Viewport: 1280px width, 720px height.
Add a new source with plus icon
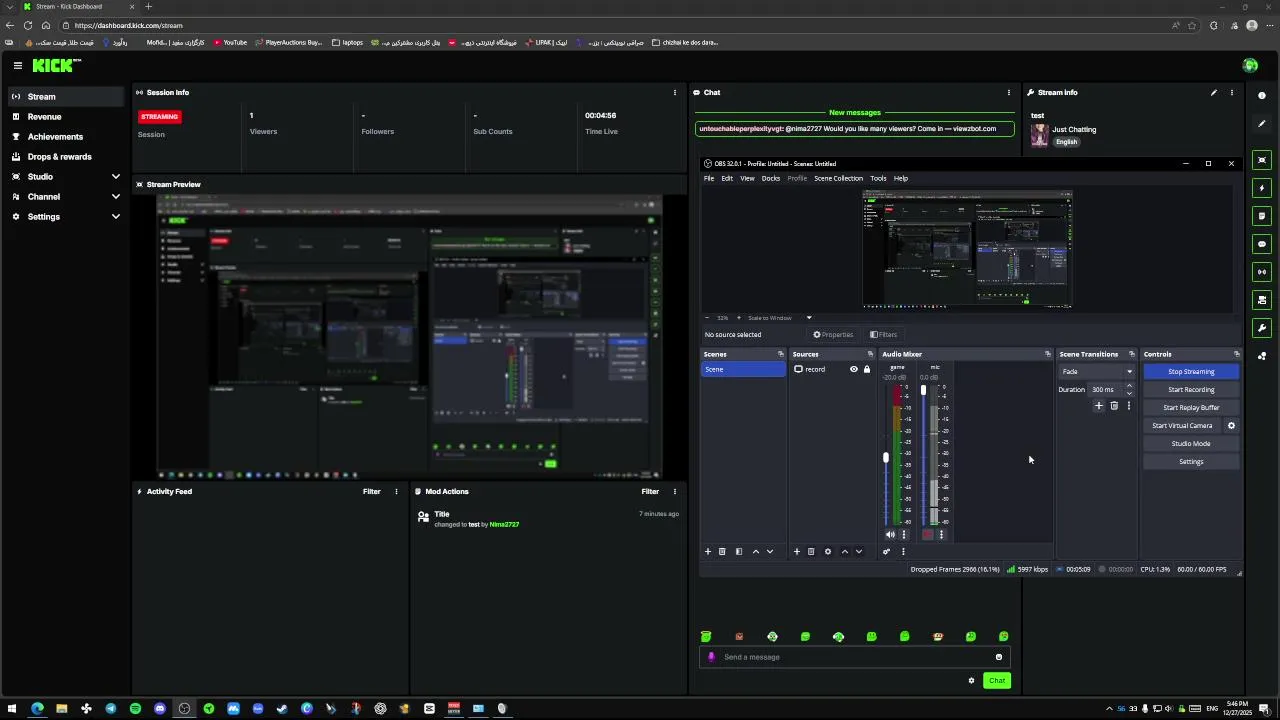[797, 552]
